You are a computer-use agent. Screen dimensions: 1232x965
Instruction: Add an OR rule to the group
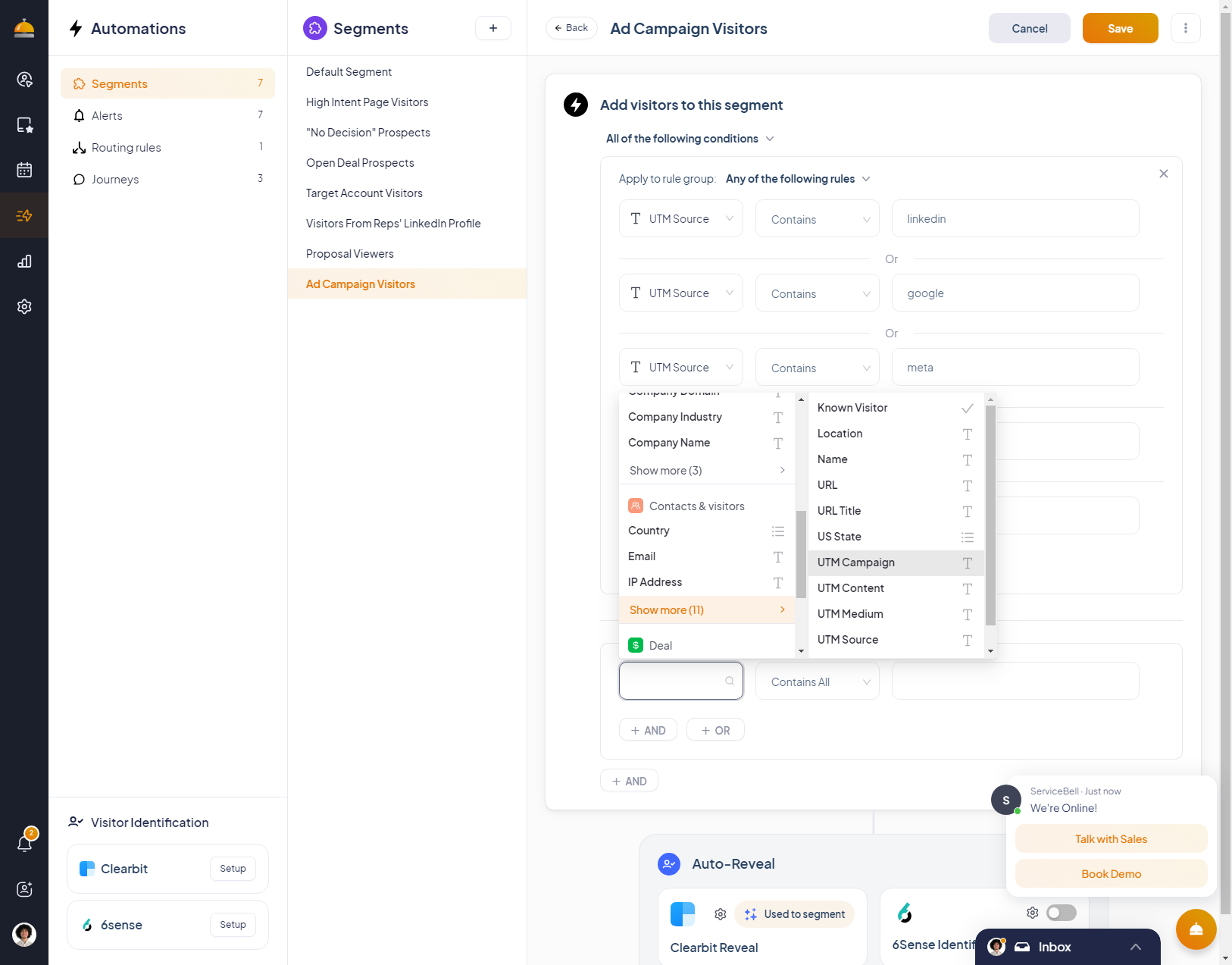click(715, 730)
